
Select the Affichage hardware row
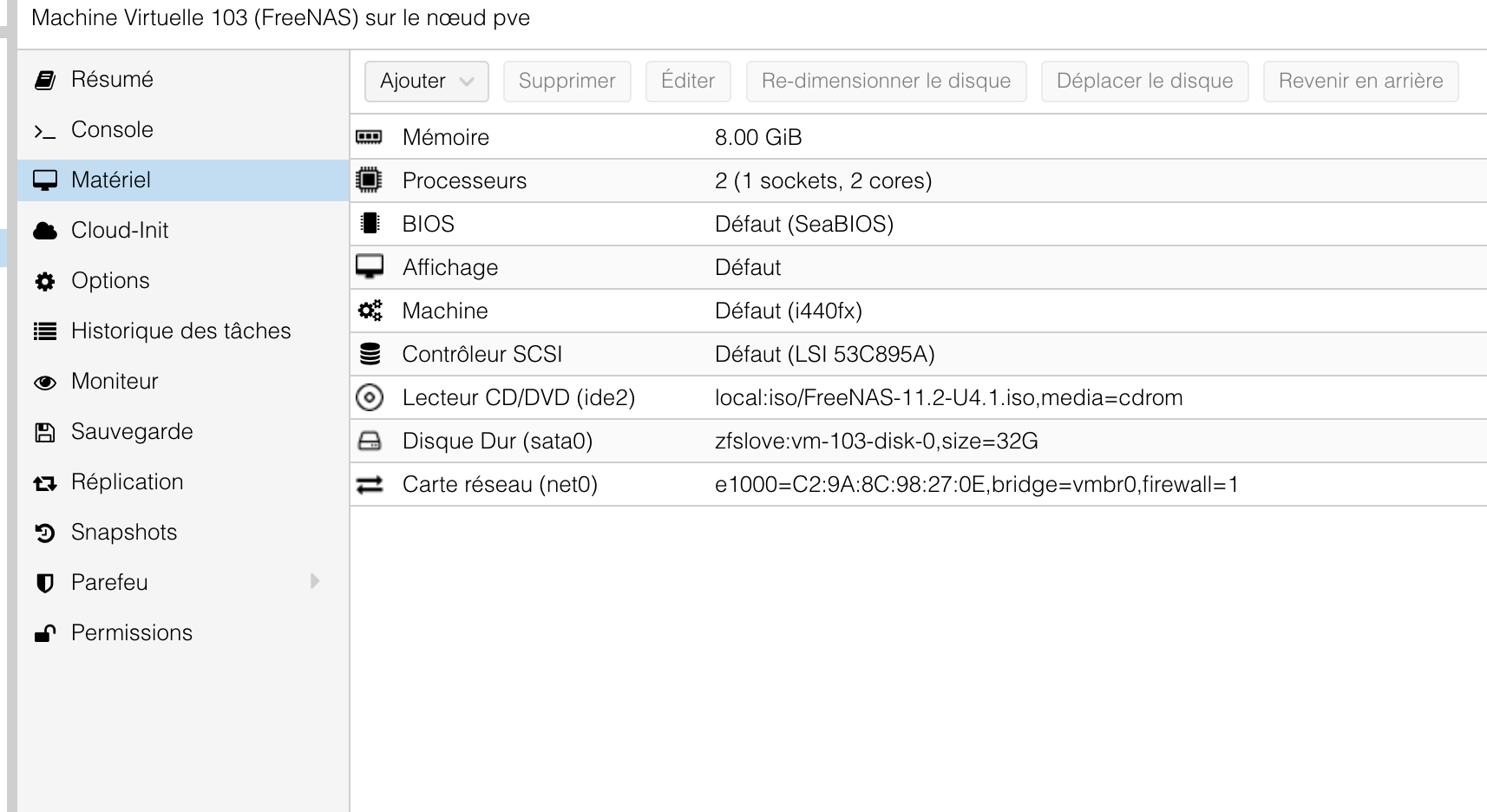tap(919, 267)
